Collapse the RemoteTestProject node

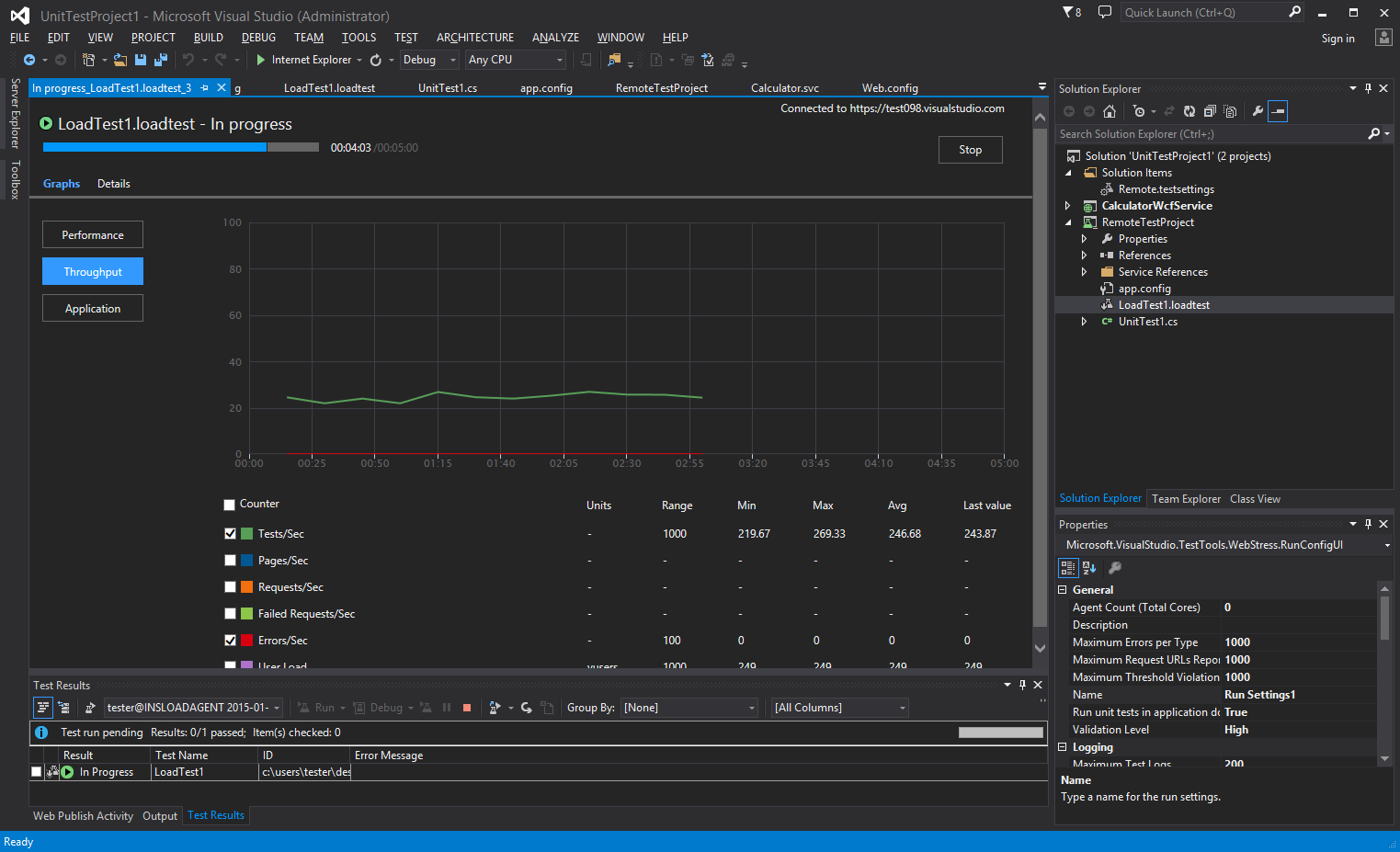click(x=1068, y=222)
